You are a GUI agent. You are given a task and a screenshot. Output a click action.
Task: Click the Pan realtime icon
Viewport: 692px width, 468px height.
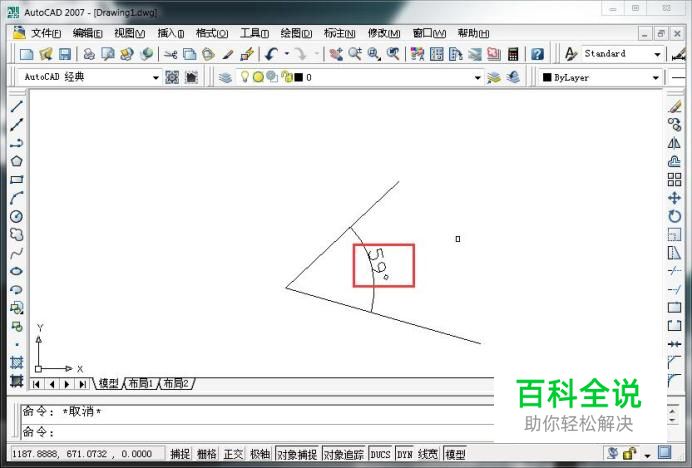pyautogui.click(x=336, y=54)
